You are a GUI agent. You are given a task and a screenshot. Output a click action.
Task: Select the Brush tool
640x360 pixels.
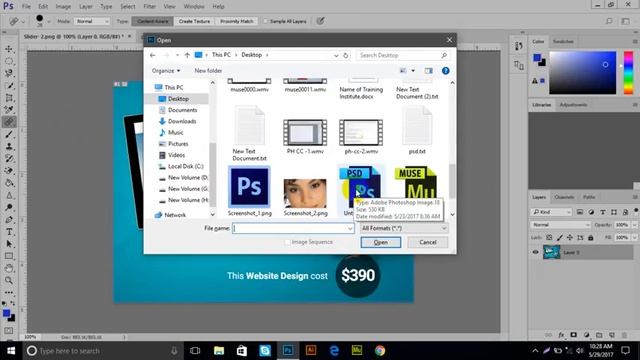tap(9, 134)
